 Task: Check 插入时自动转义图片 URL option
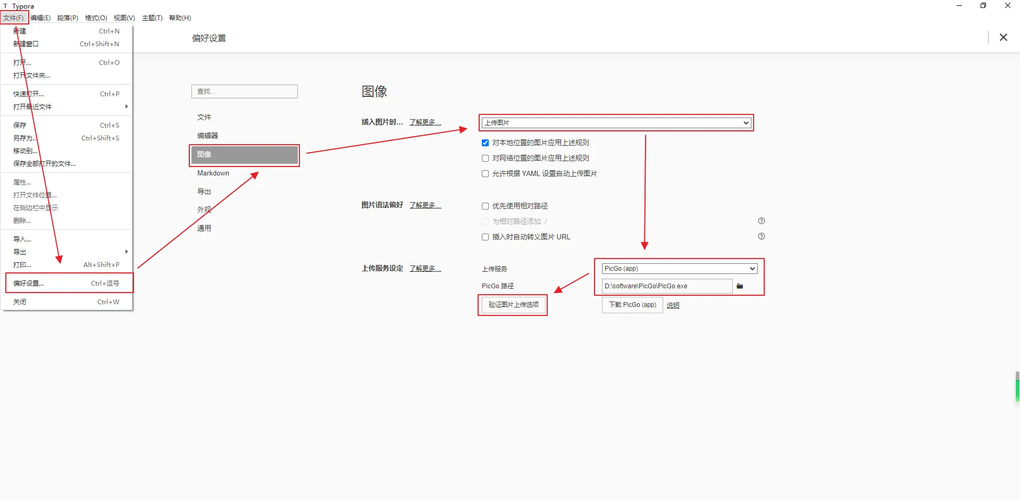point(485,237)
